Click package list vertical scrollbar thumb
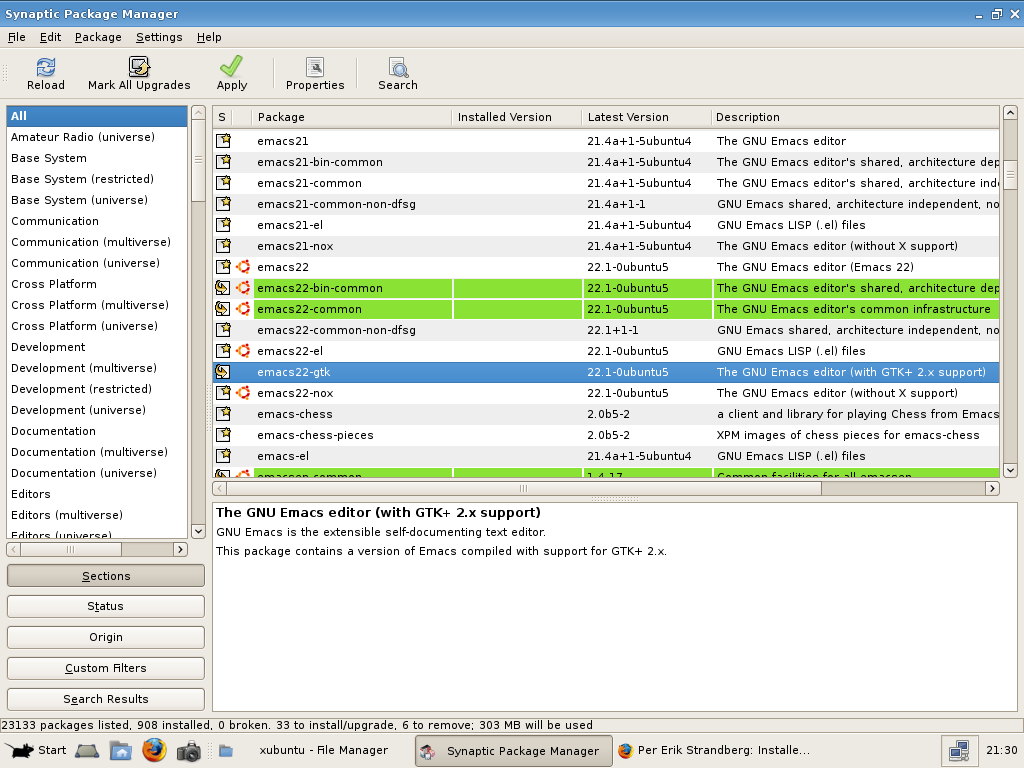Screen dimensions: 1024x768 (1010, 175)
